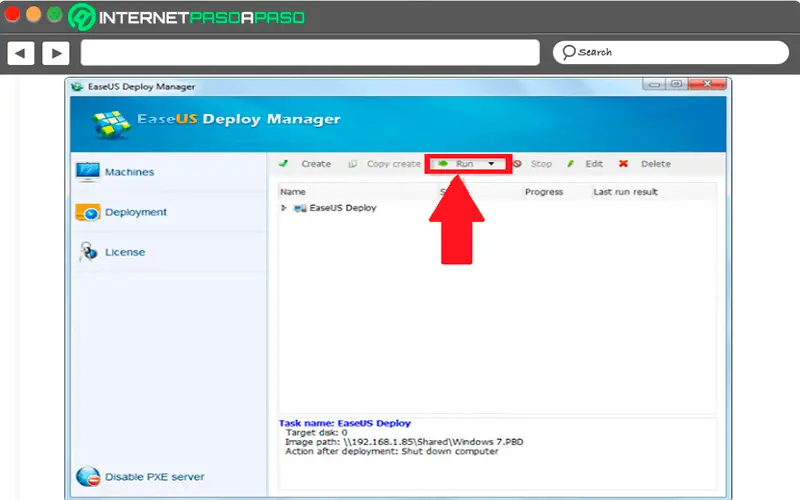This screenshot has width=800, height=500.
Task: Click the browser back arrow button
Action: point(20,53)
